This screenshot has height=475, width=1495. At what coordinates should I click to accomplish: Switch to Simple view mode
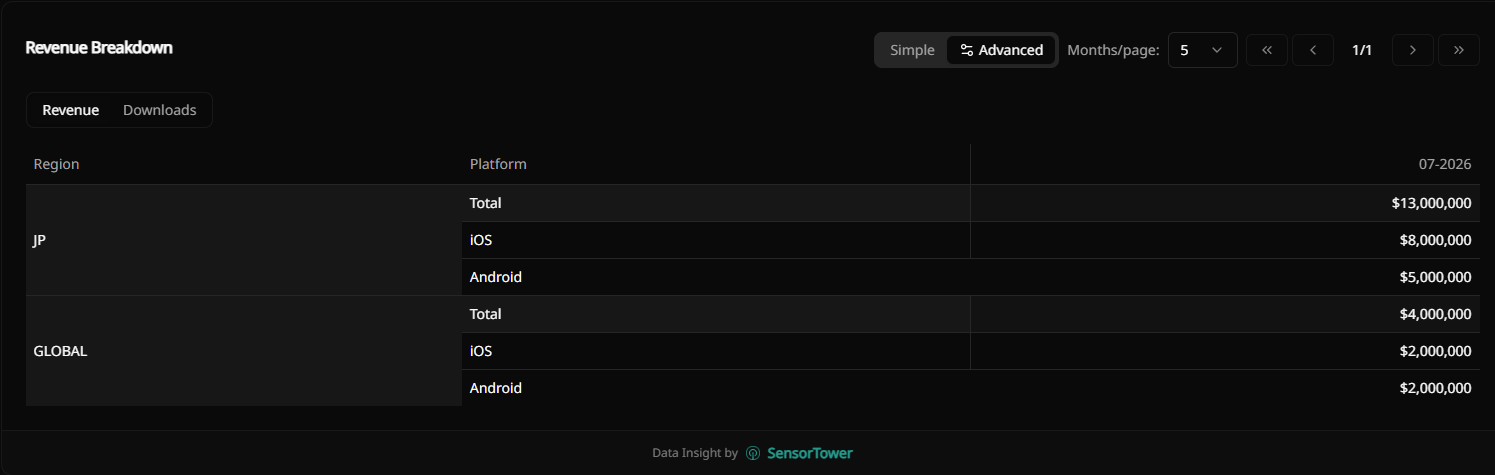coord(912,50)
